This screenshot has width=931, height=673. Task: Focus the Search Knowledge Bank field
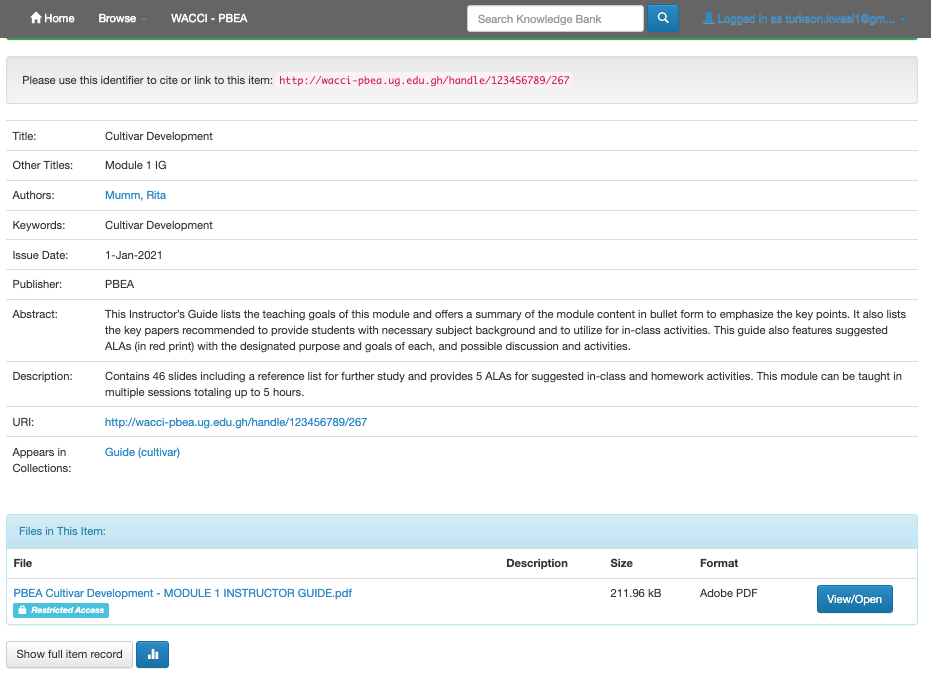tap(555, 18)
